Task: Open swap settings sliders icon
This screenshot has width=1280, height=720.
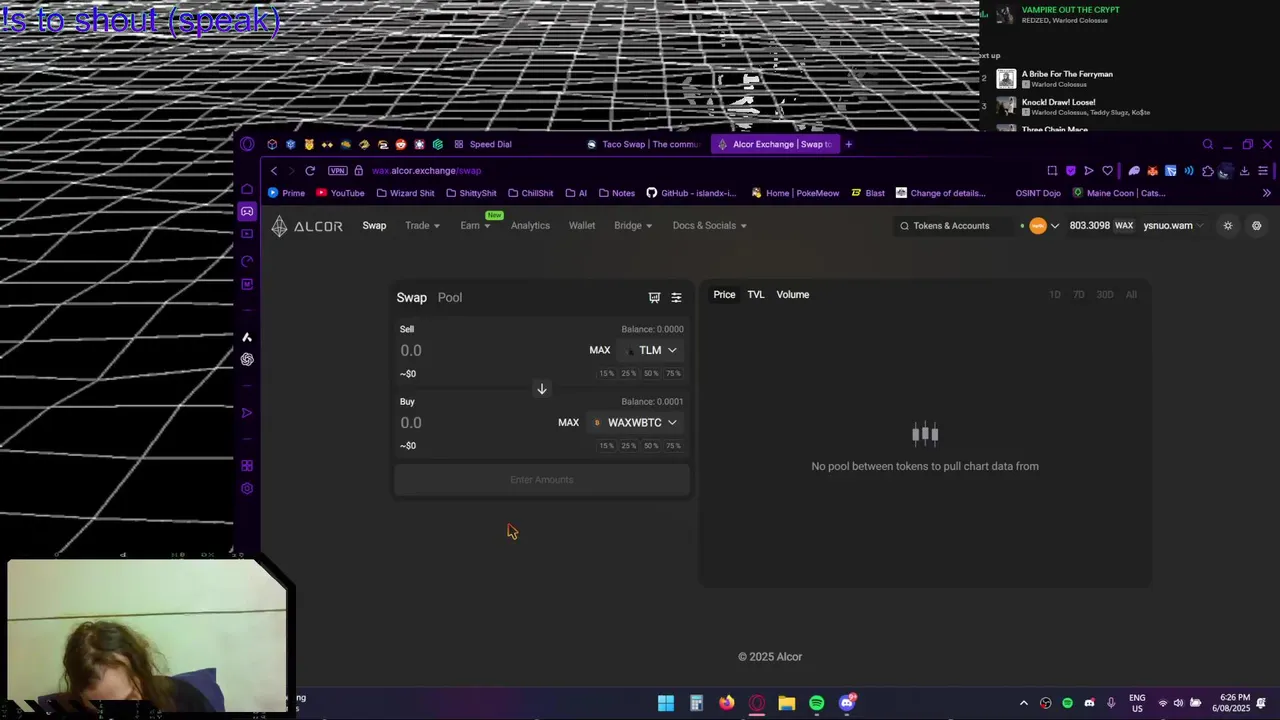Action: 676,298
